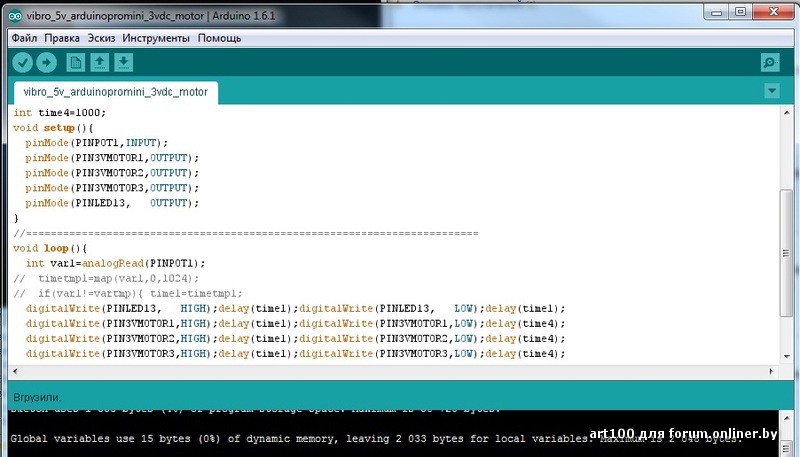The width and height of the screenshot is (800, 457).
Task: Open the Помощь menu
Action: tap(219, 38)
